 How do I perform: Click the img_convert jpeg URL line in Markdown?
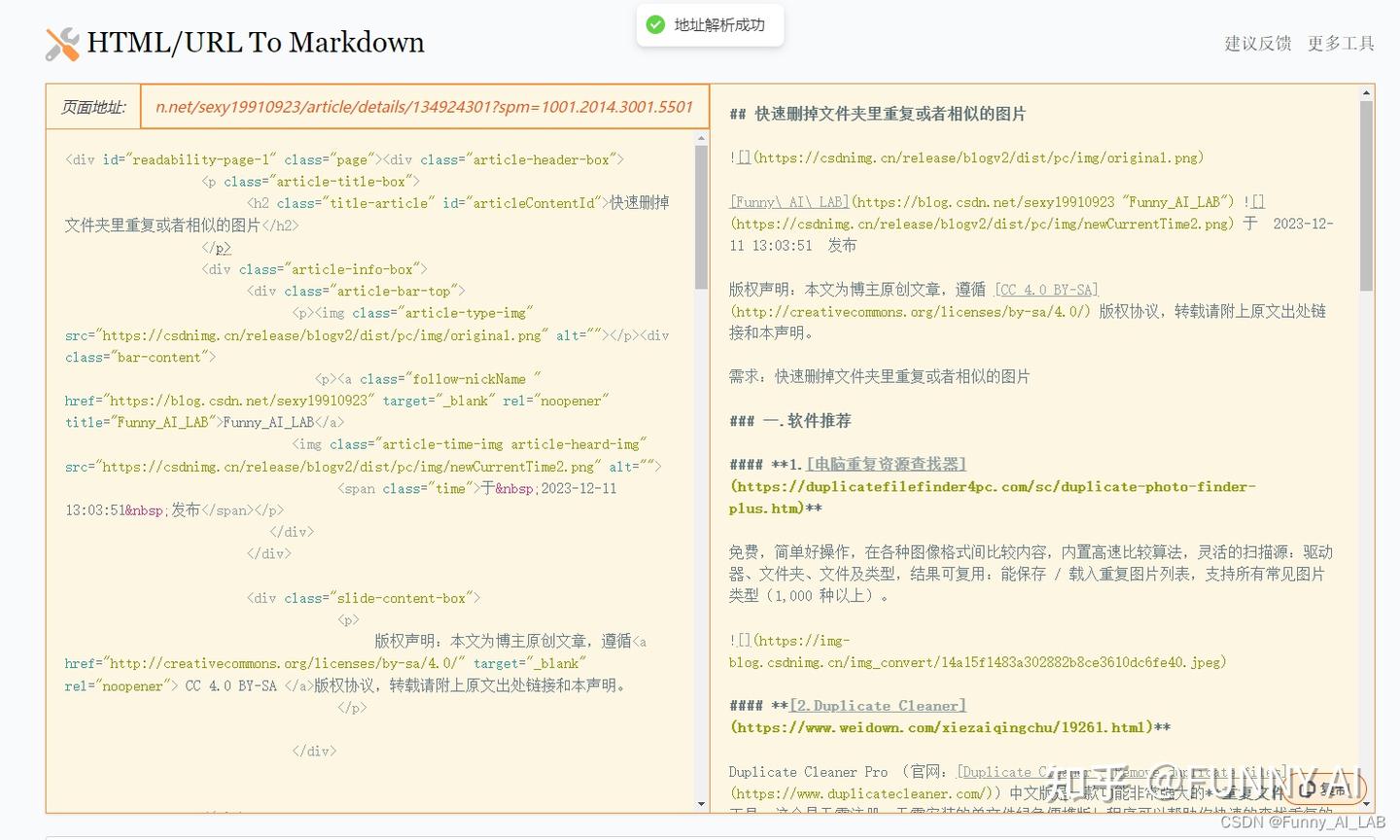click(977, 662)
